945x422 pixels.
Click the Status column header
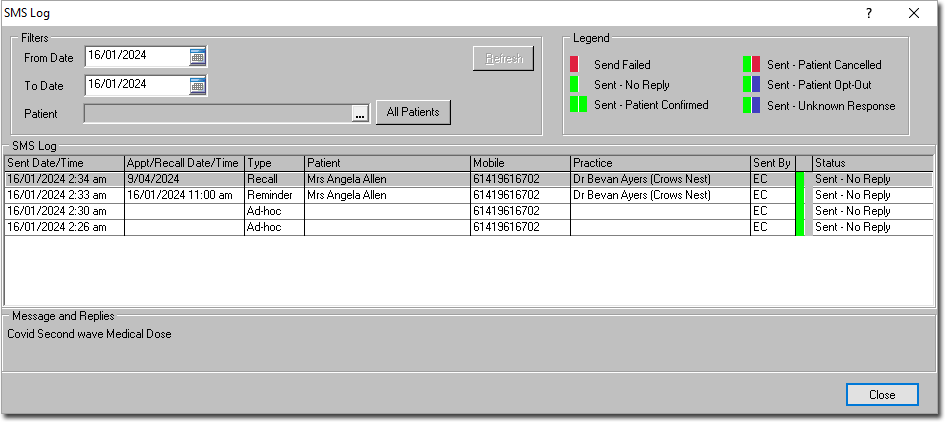coord(870,163)
